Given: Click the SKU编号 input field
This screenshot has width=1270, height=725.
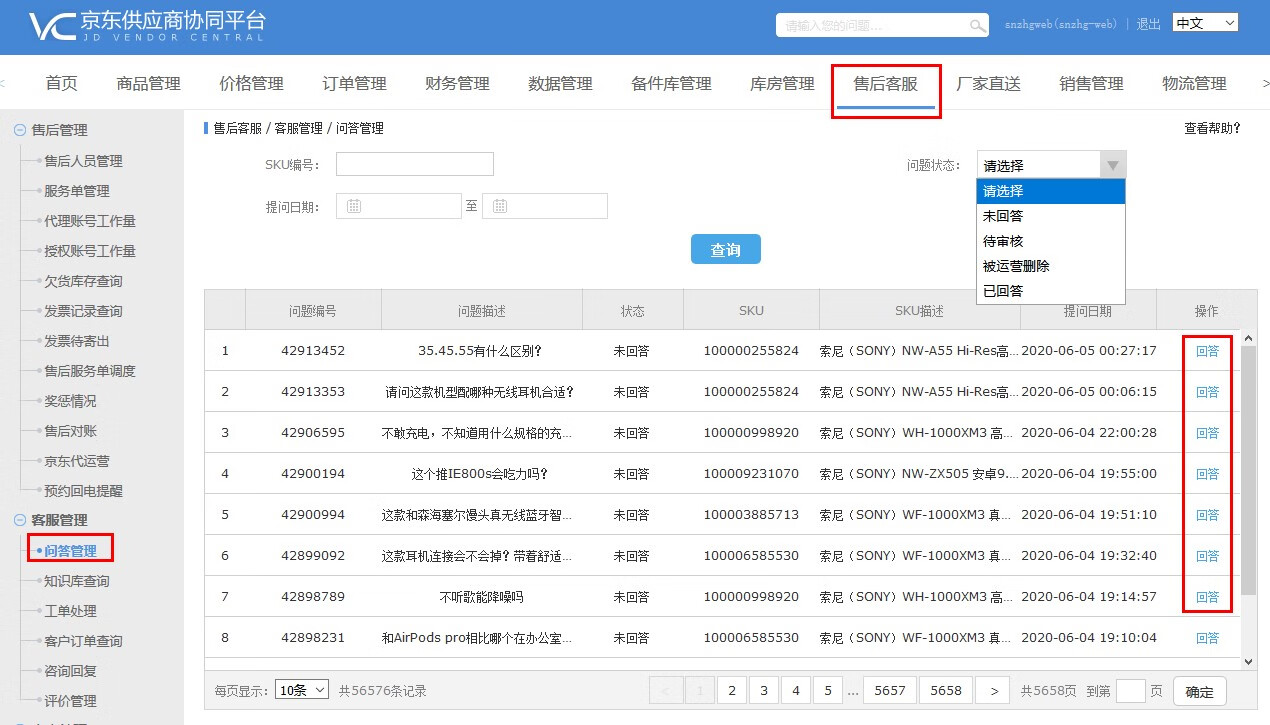Looking at the screenshot, I should (x=414, y=164).
